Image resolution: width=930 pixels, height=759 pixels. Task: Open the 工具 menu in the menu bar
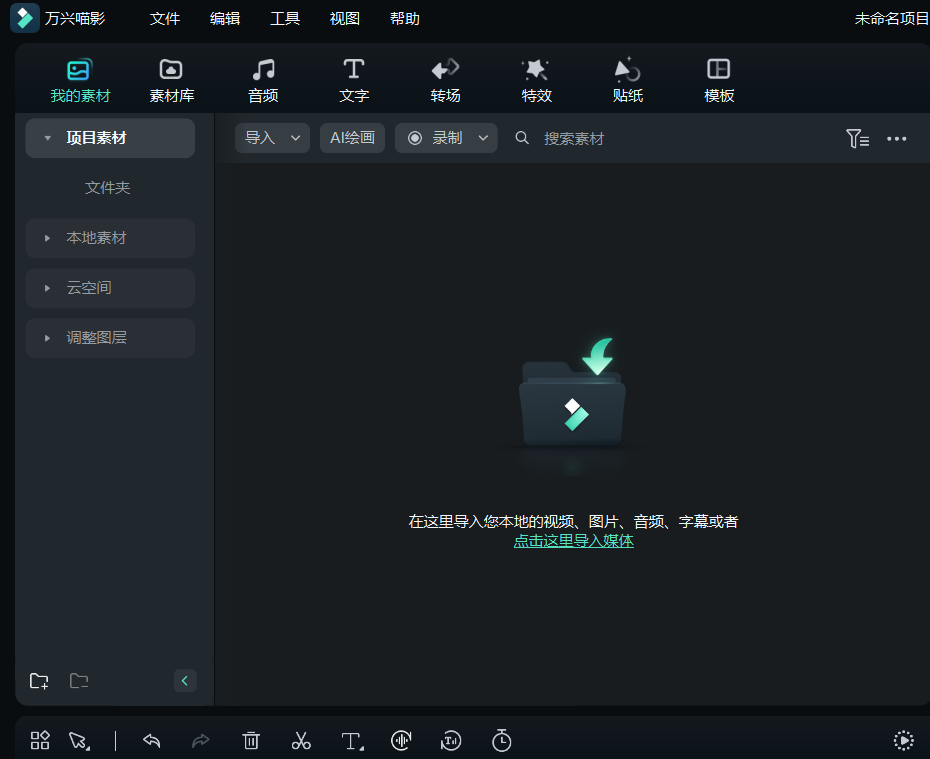[285, 18]
